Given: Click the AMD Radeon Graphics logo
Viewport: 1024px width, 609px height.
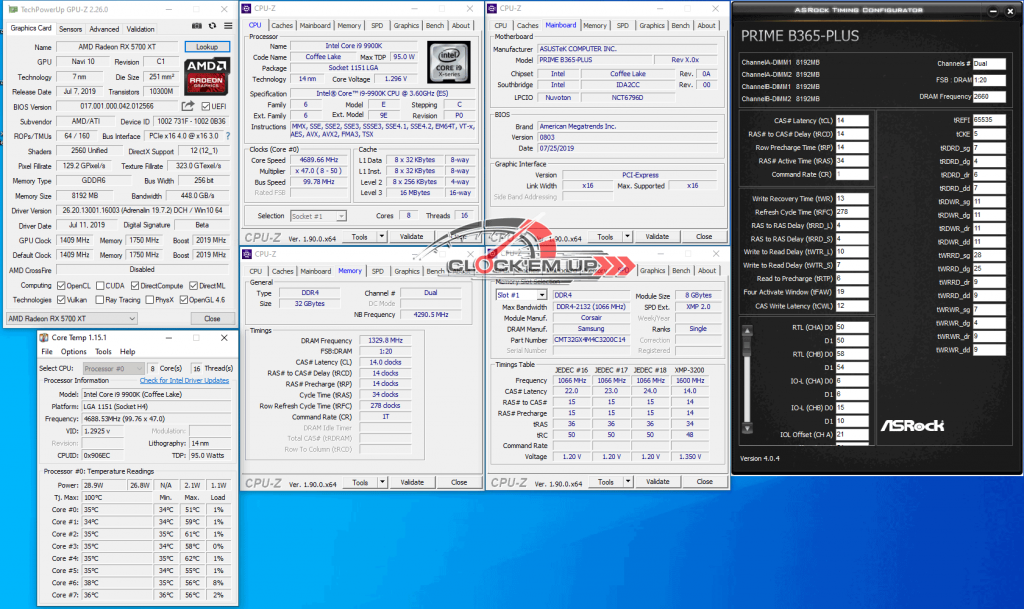Looking at the screenshot, I should coord(208,77).
